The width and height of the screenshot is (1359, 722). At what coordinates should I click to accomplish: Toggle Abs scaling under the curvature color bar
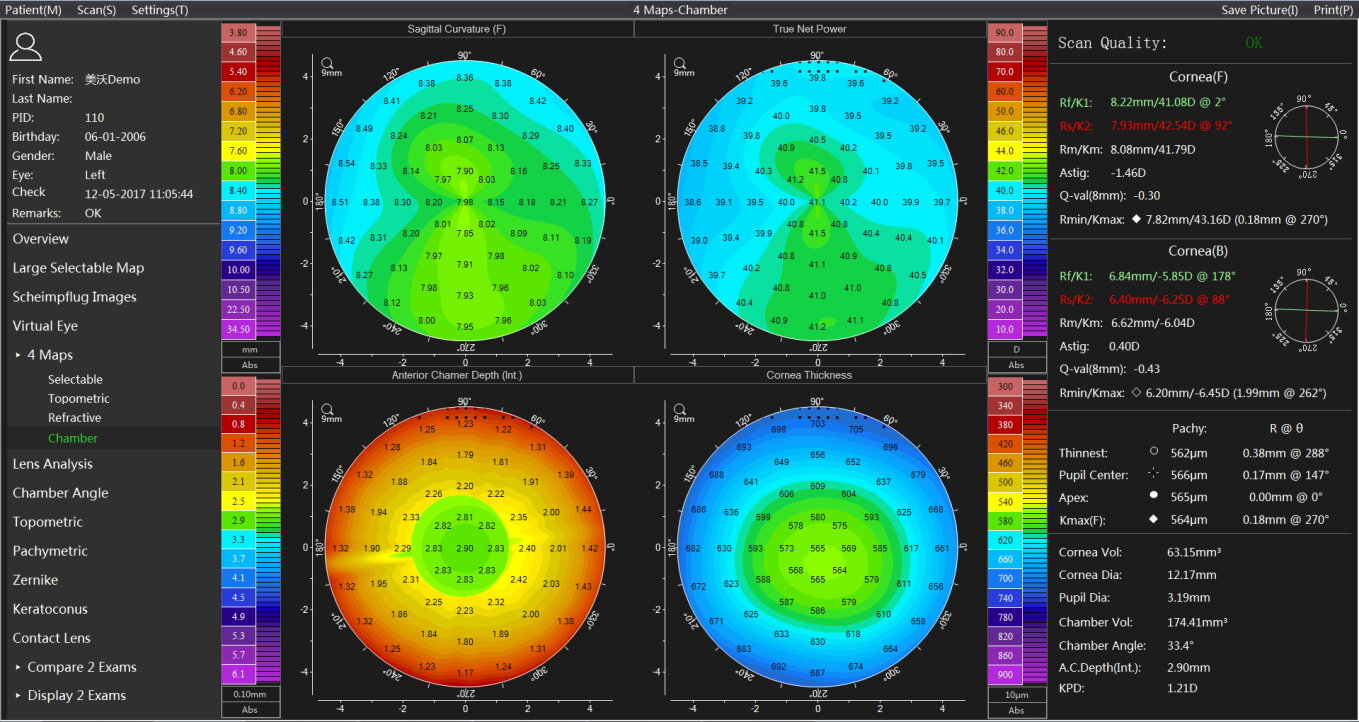[x=249, y=366]
